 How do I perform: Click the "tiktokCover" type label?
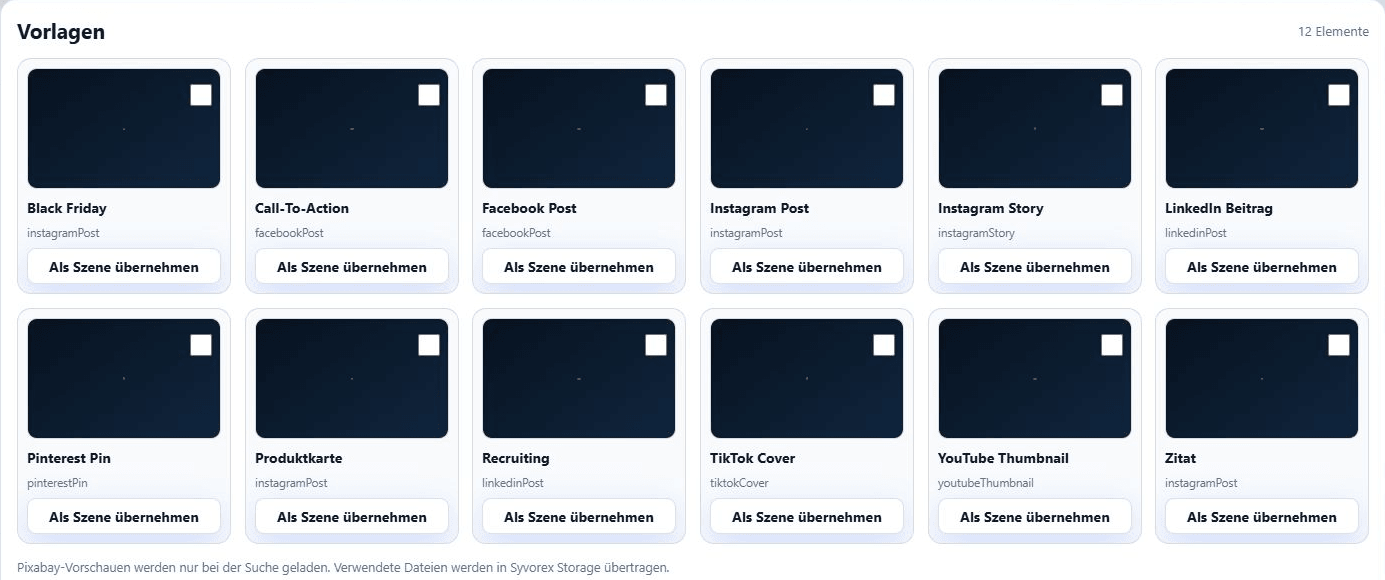[x=739, y=483]
